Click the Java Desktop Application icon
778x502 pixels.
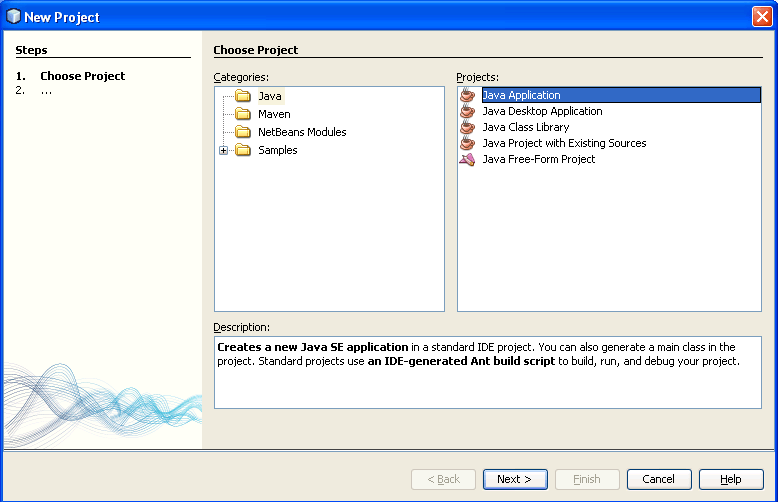click(x=467, y=111)
